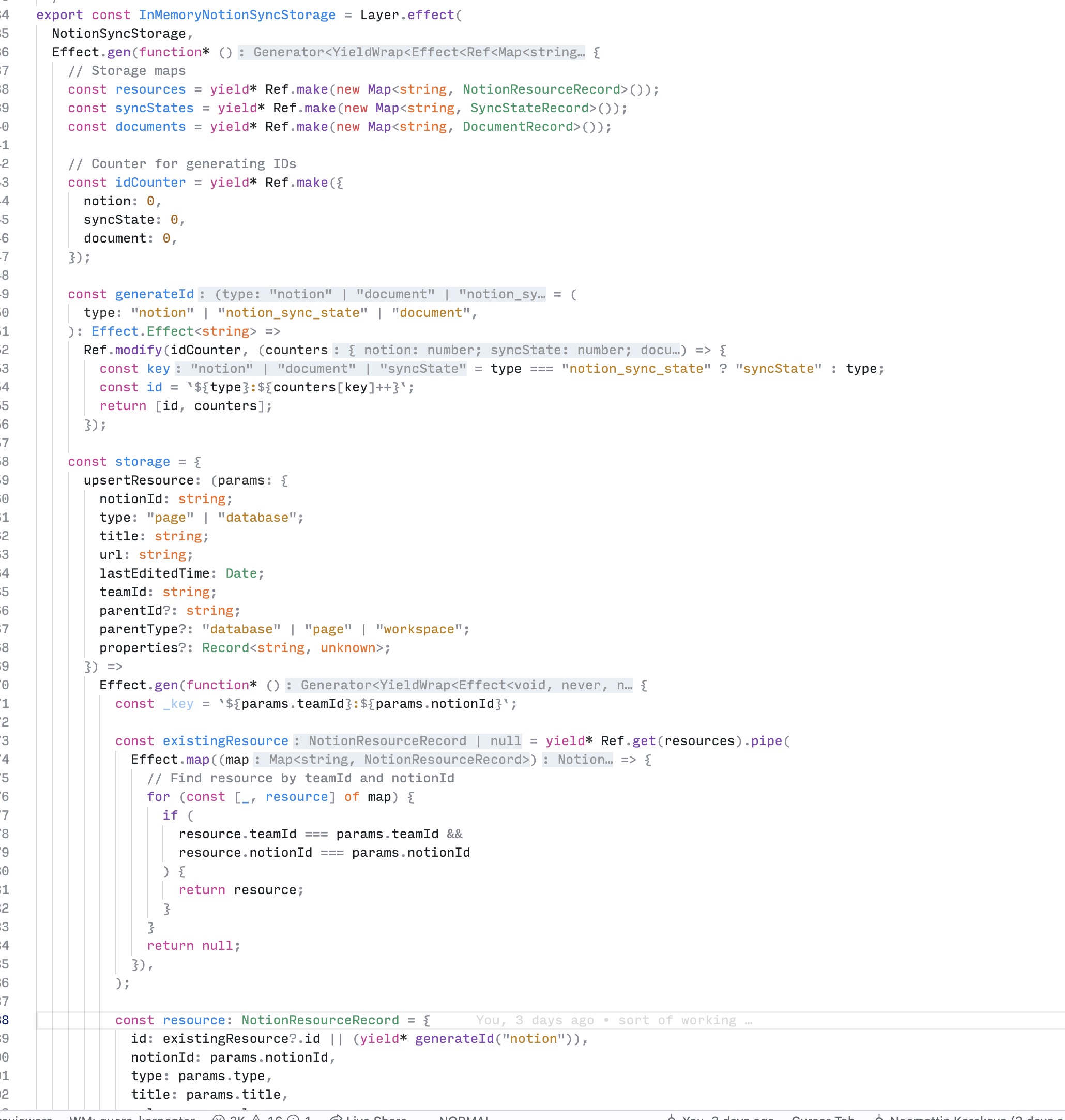The height and width of the screenshot is (1120, 1065).
Task: Click the NORMAL vim mode indicator
Action: [x=463, y=1116]
